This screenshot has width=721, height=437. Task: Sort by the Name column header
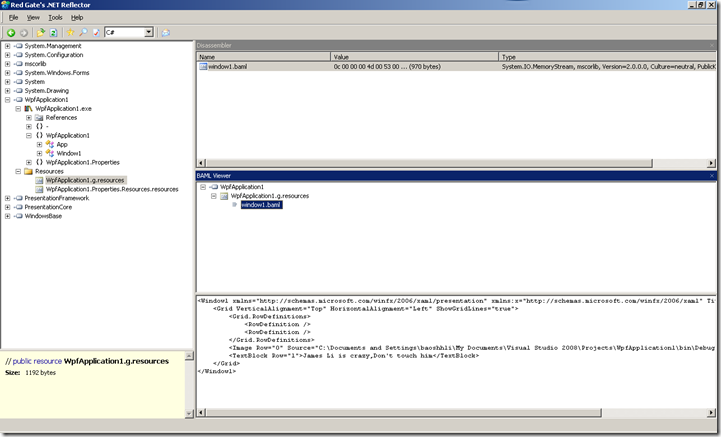(263, 57)
